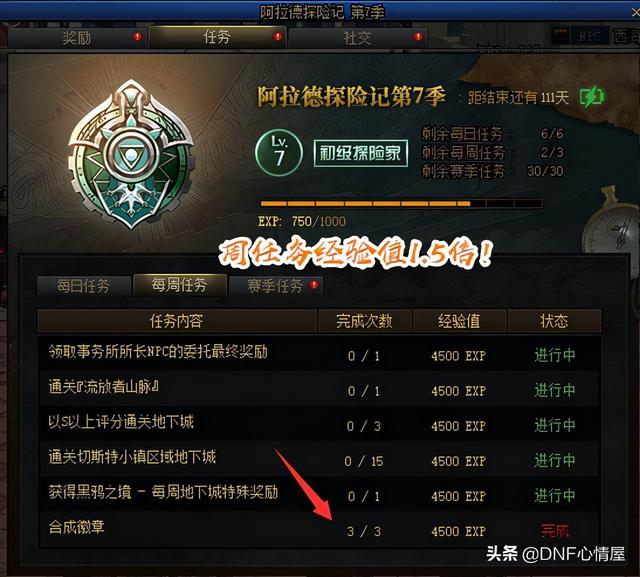This screenshot has width=640, height=577.
Task: Click the red alert dot on 社交 tab
Action: point(418,37)
